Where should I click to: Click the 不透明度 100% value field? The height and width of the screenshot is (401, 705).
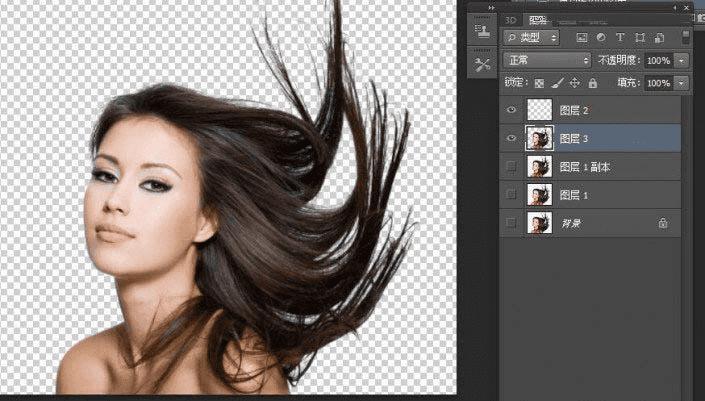(x=660, y=61)
